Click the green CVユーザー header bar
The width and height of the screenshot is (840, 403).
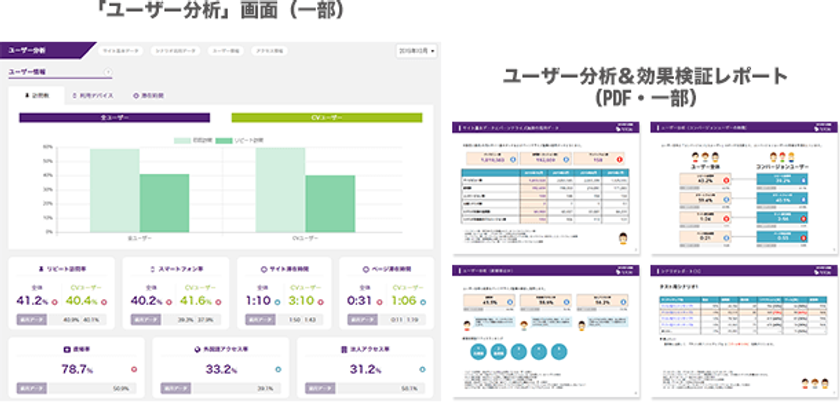(x=327, y=117)
